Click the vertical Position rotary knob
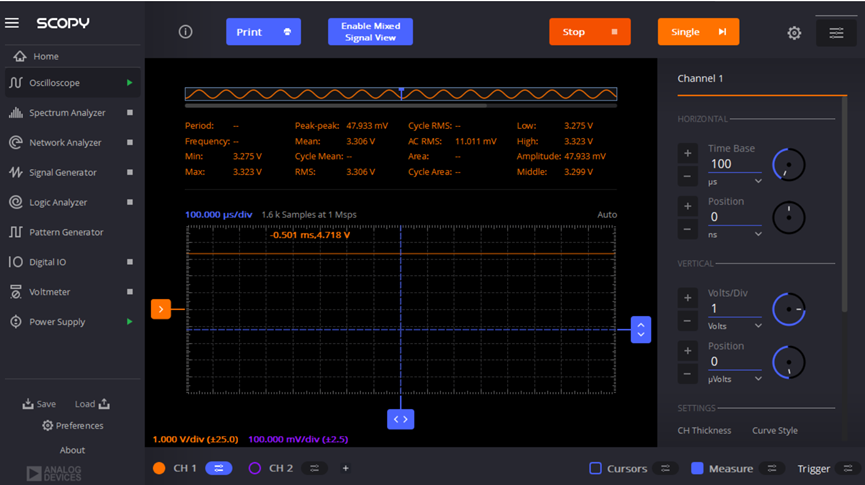Viewport: 865px width, 485px height. (x=789, y=363)
